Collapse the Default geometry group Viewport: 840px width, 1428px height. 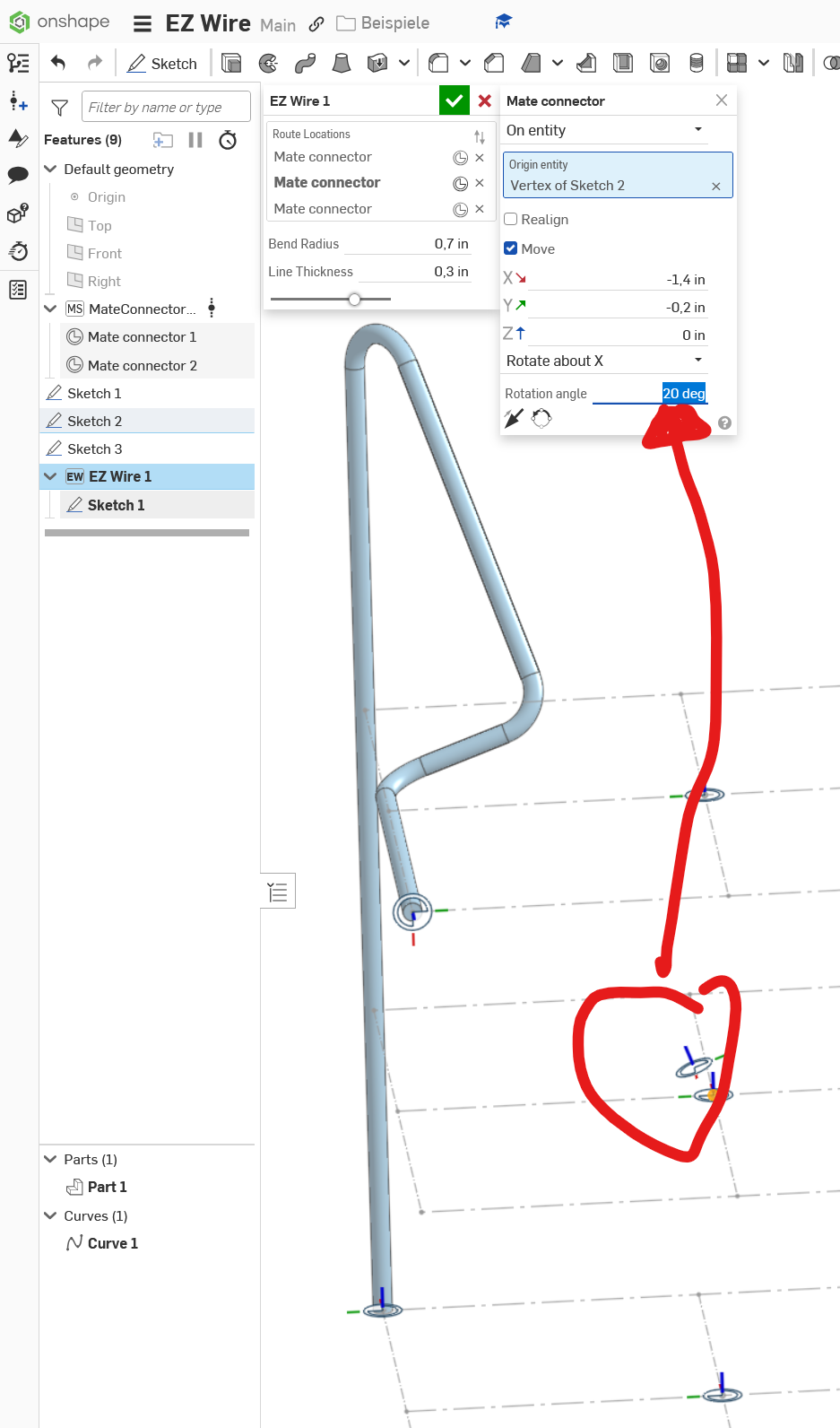(x=50, y=169)
